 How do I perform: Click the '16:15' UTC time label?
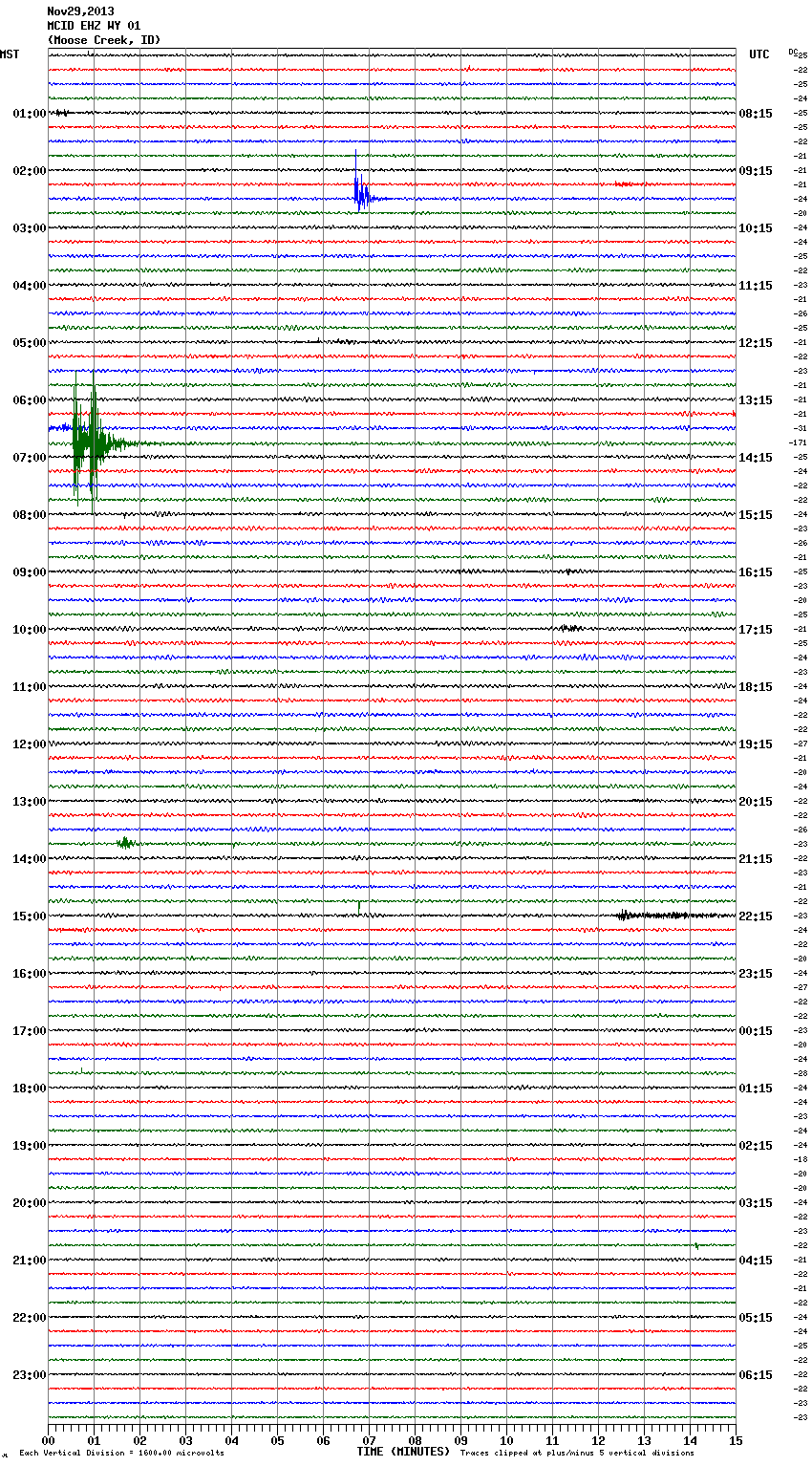[756, 572]
